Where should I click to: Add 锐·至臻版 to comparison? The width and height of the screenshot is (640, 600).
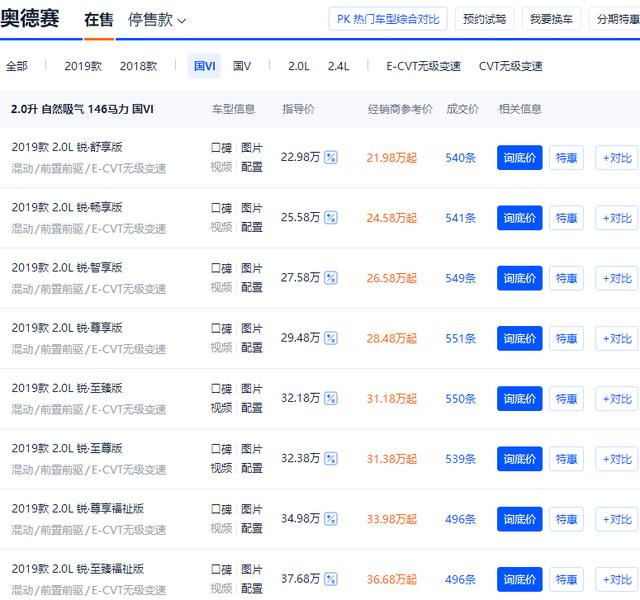click(x=617, y=398)
